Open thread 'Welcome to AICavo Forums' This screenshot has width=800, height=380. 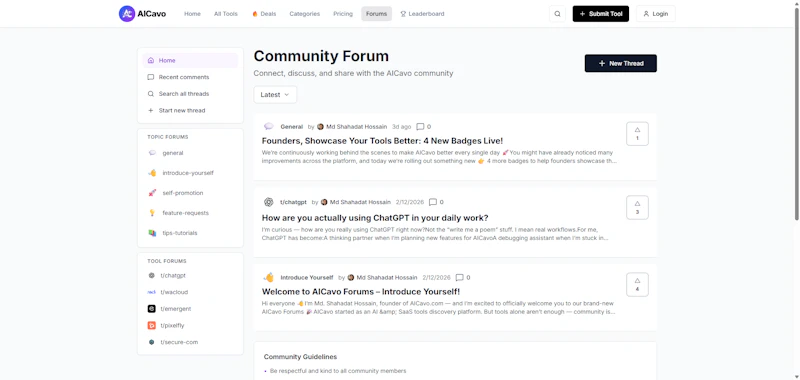click(361, 292)
